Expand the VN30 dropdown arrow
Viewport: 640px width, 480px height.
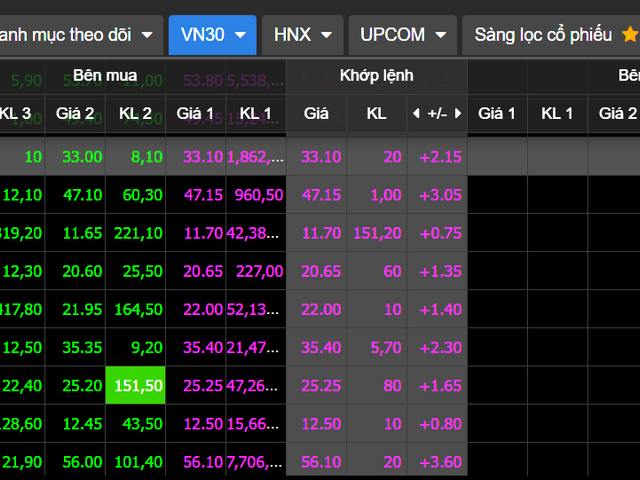240,35
